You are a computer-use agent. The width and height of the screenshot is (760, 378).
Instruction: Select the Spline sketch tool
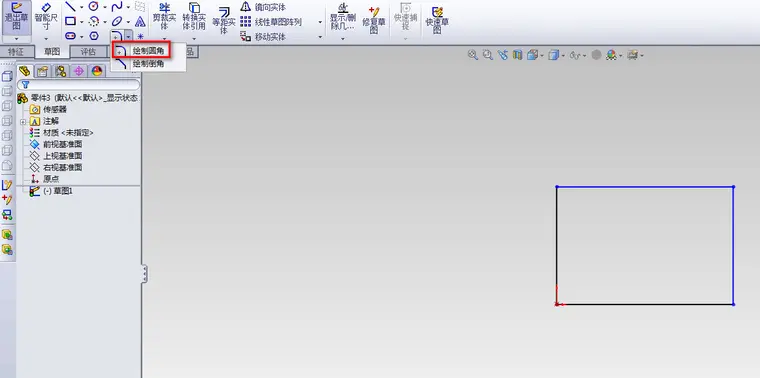117,7
